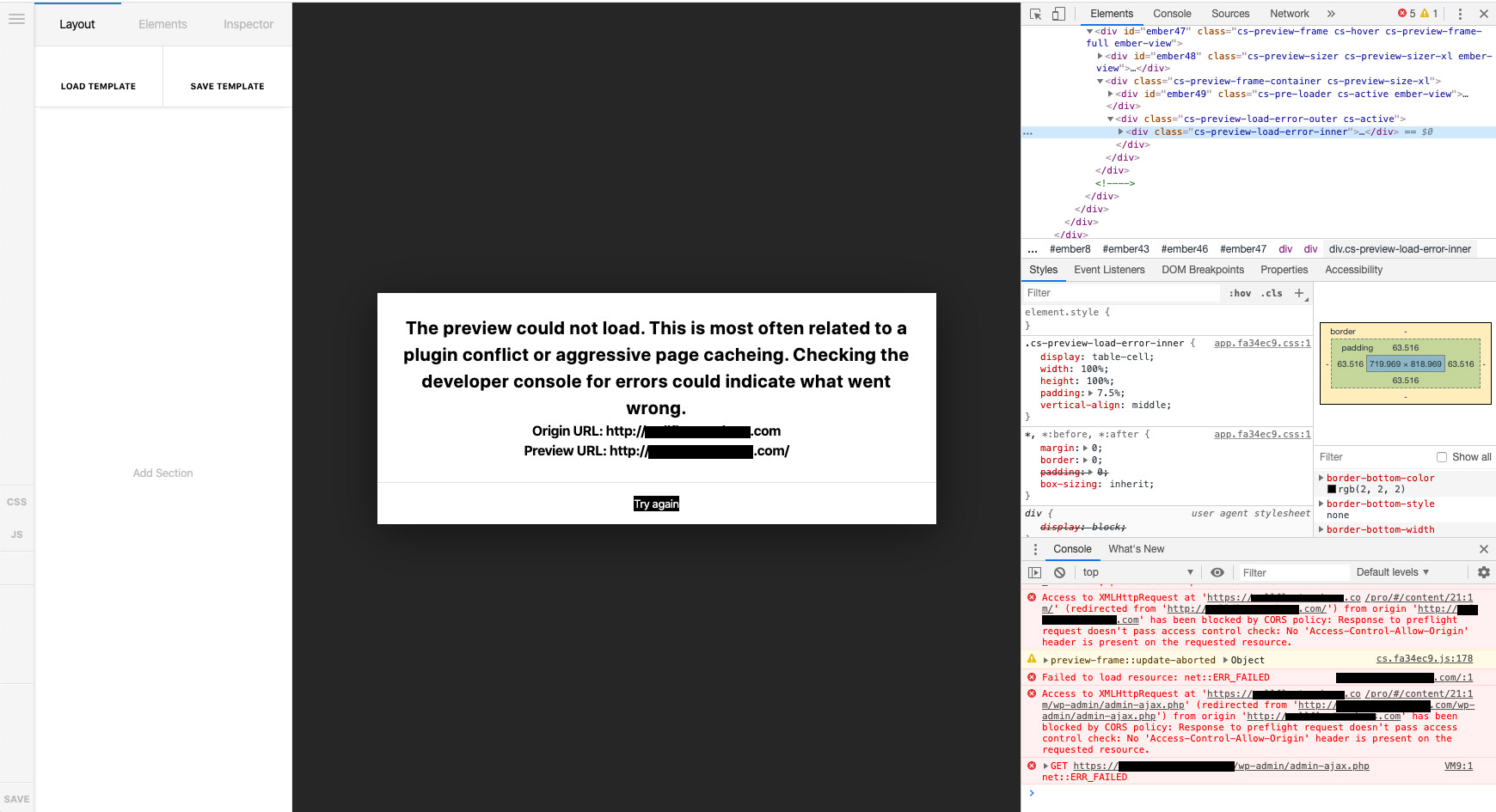Open console drawer three-dot menu
This screenshot has height=812, width=1496.
pyautogui.click(x=1035, y=549)
